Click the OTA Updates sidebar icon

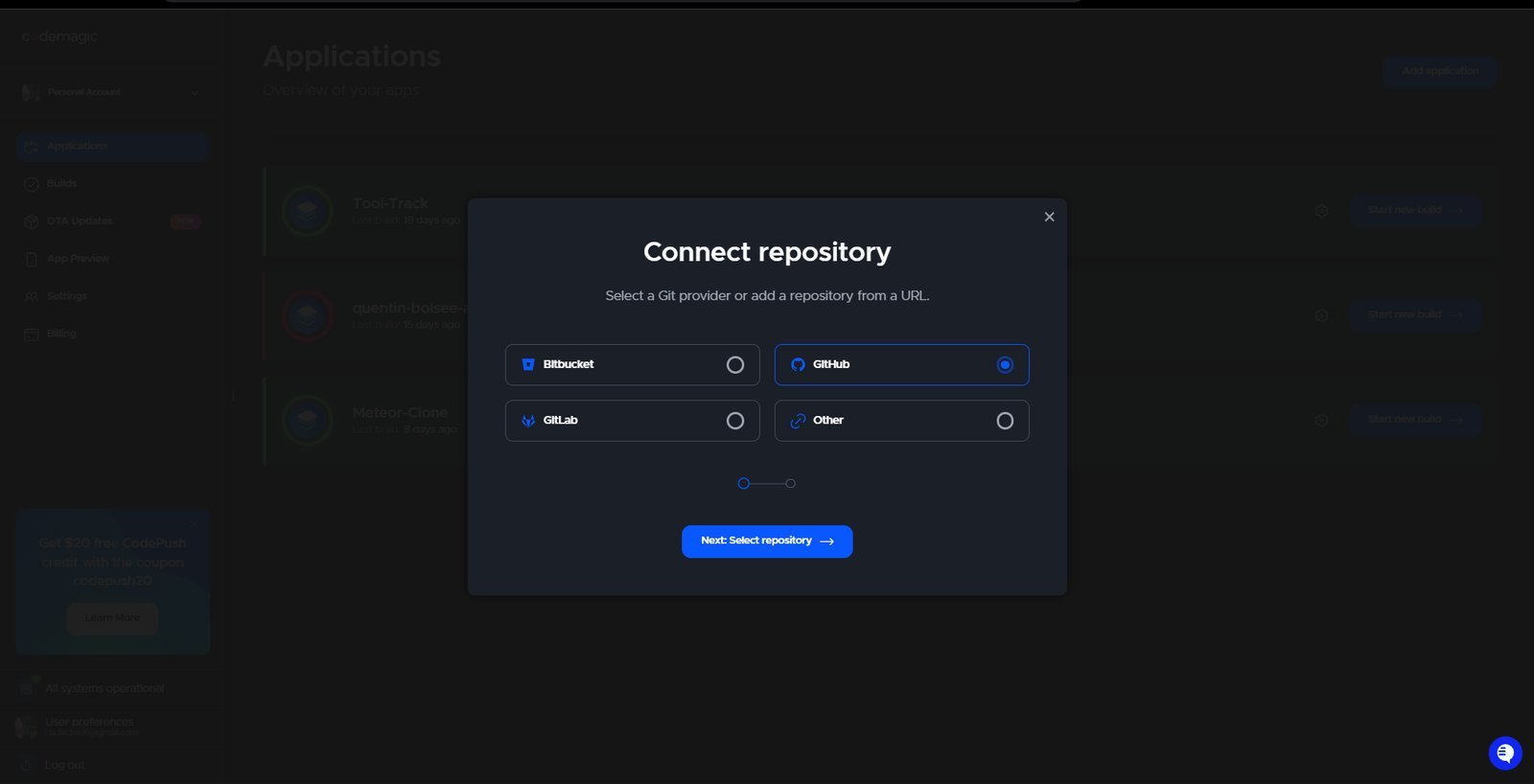31,221
